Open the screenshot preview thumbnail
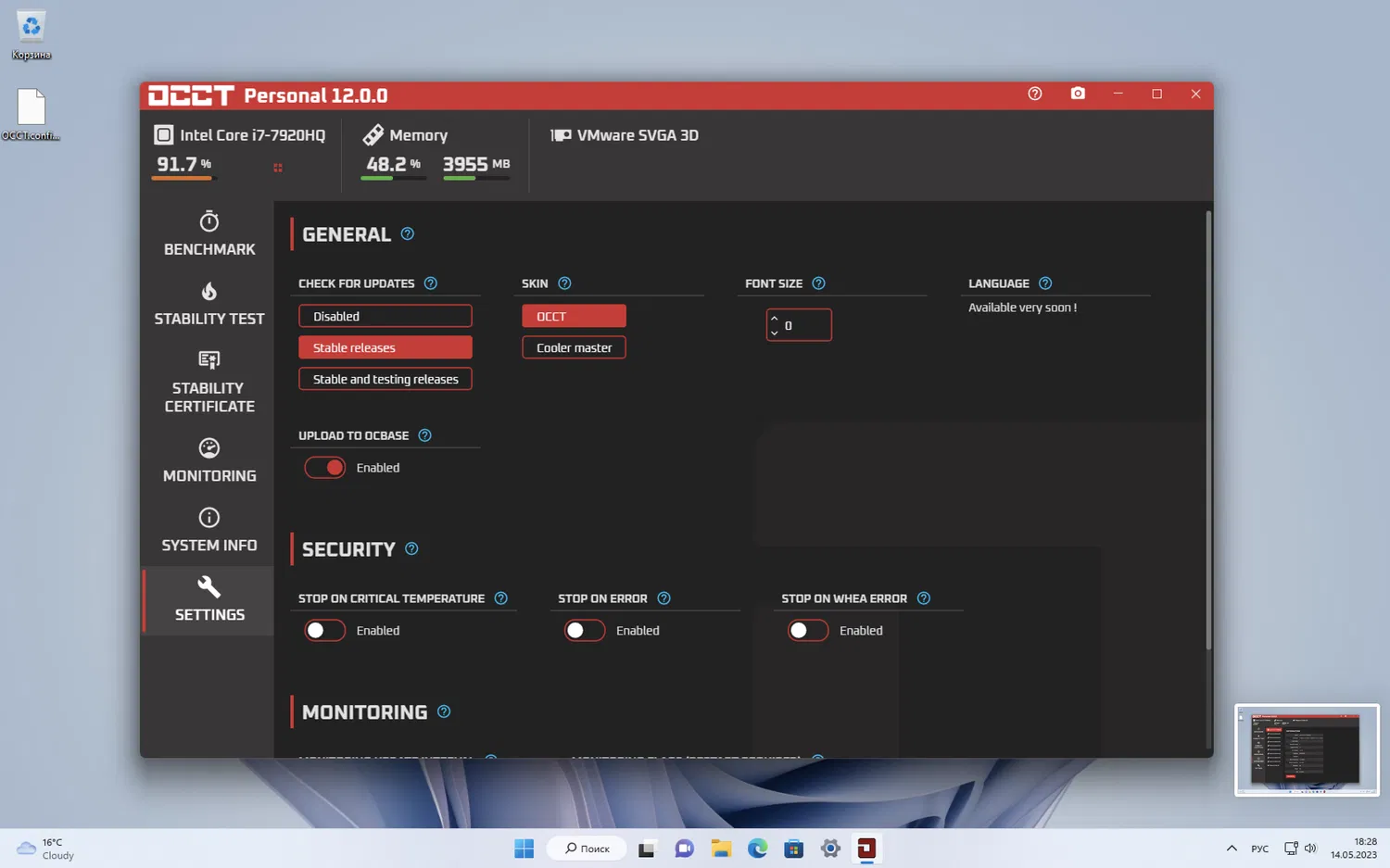This screenshot has width=1390, height=868. [x=1307, y=749]
